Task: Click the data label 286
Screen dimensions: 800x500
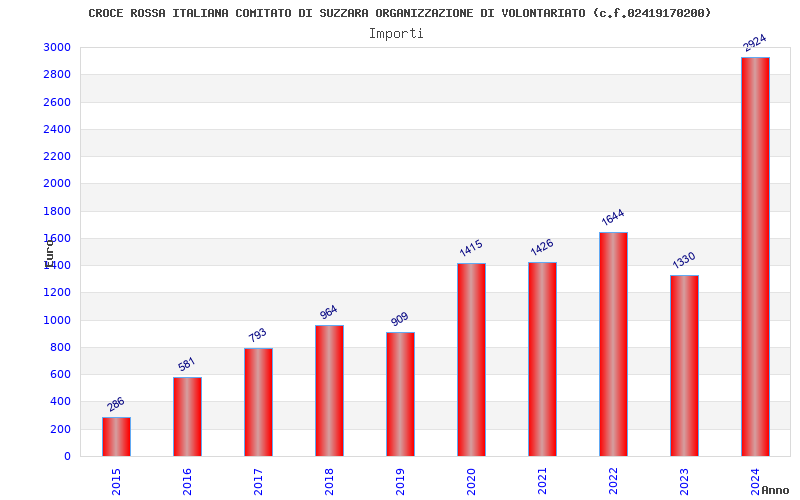Action: (116, 404)
